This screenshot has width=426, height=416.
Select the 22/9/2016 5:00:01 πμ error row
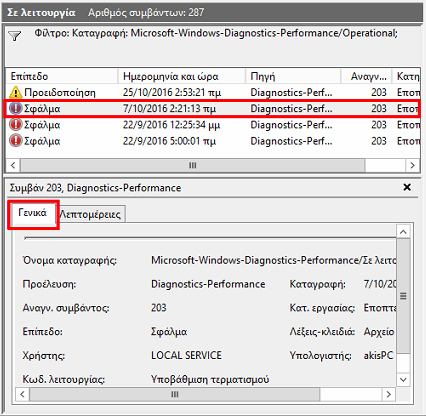213,141
